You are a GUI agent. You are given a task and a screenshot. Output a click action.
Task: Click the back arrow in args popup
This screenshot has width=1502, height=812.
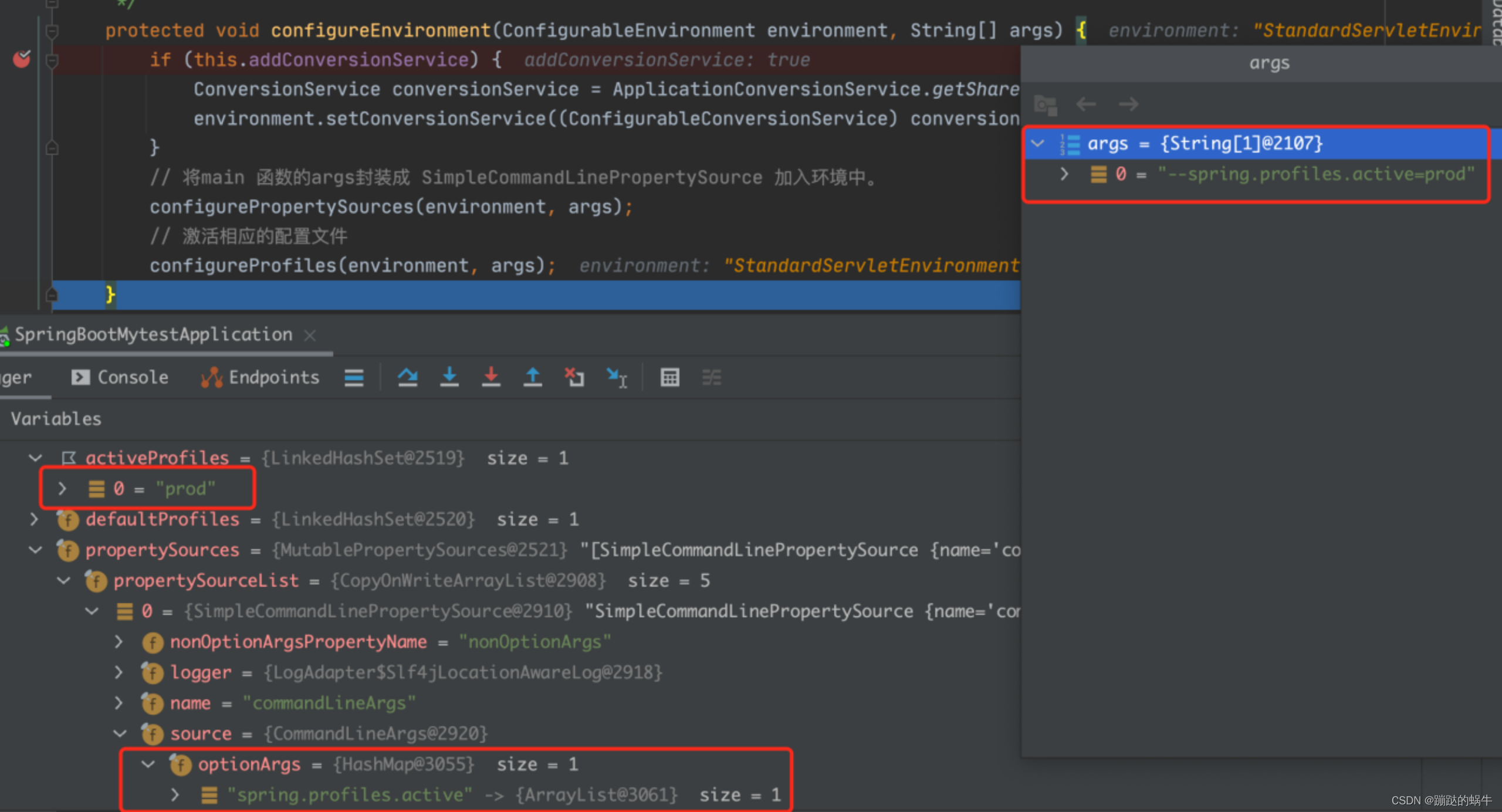(1086, 104)
